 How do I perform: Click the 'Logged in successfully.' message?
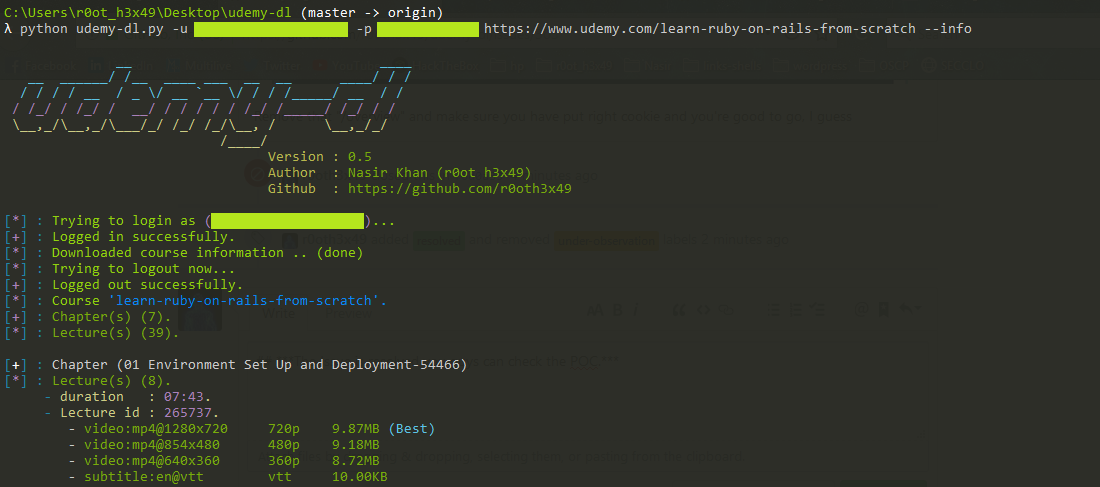(144, 236)
